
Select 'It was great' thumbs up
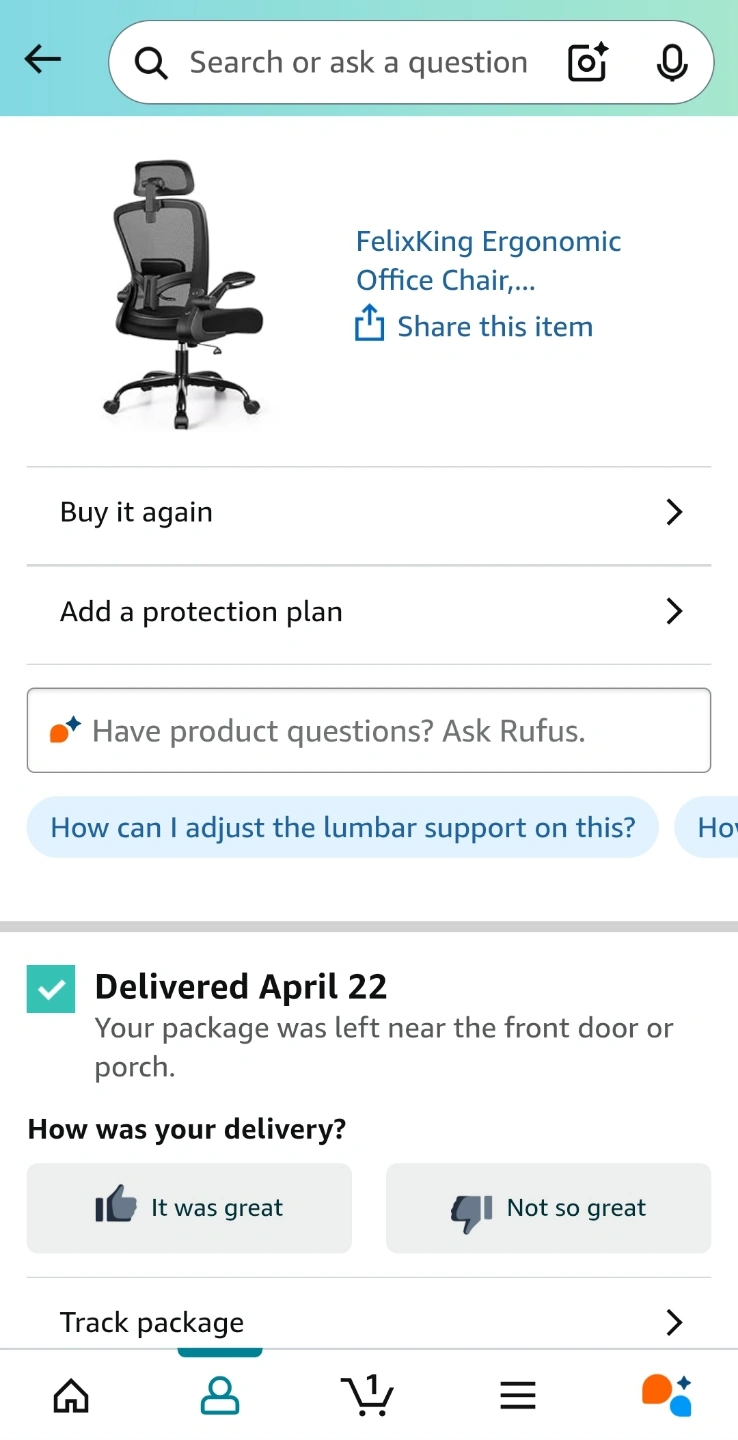[x=189, y=1208]
